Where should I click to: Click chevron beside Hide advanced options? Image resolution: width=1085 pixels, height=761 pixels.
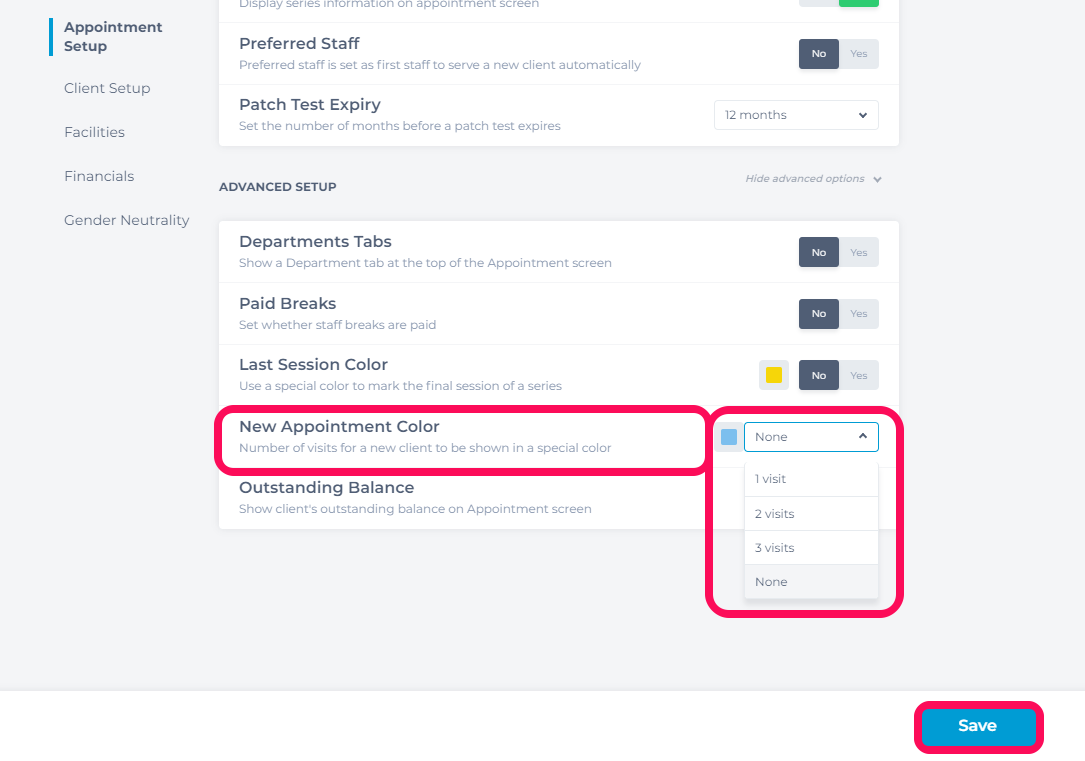coord(877,179)
